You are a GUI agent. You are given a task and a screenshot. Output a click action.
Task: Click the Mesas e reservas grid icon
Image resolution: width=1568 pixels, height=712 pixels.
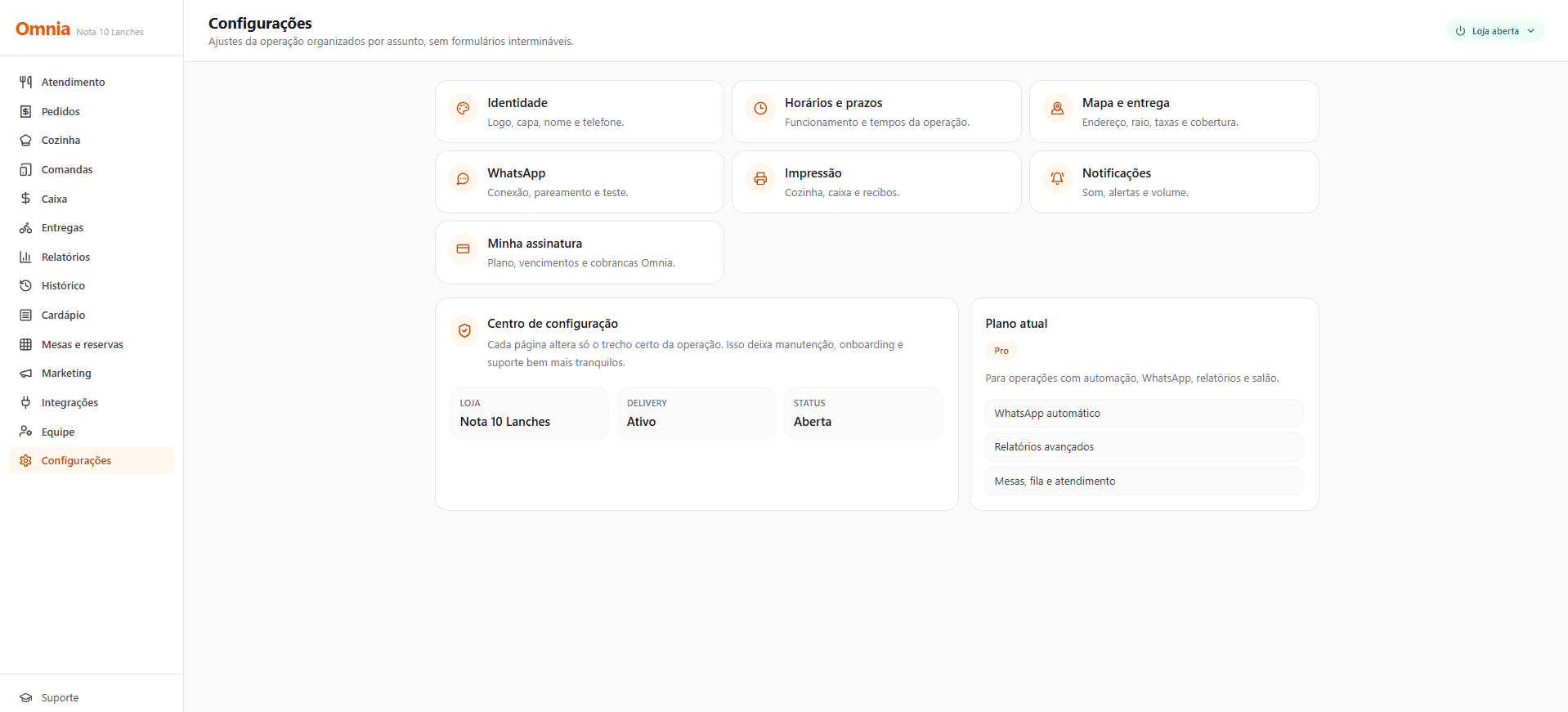[25, 344]
